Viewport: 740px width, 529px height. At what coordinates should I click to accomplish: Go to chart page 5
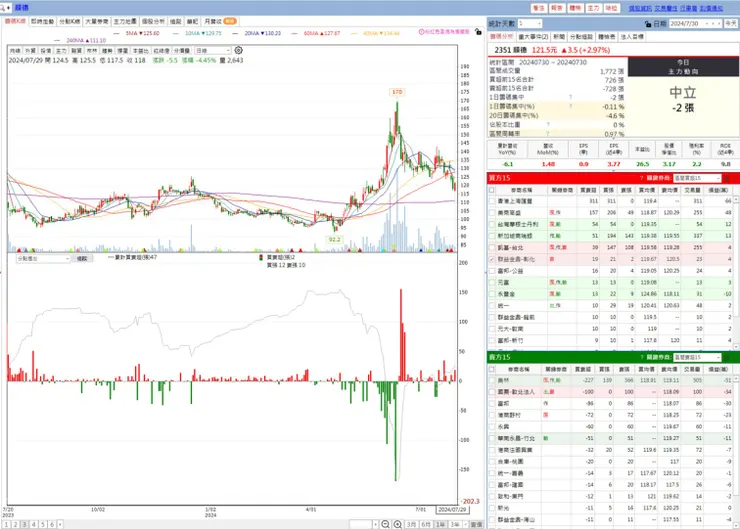coord(42,524)
